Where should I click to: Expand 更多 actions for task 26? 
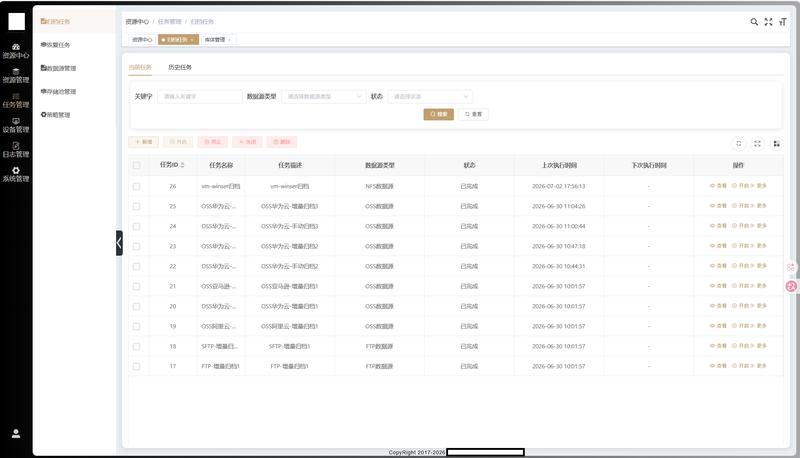click(x=759, y=186)
